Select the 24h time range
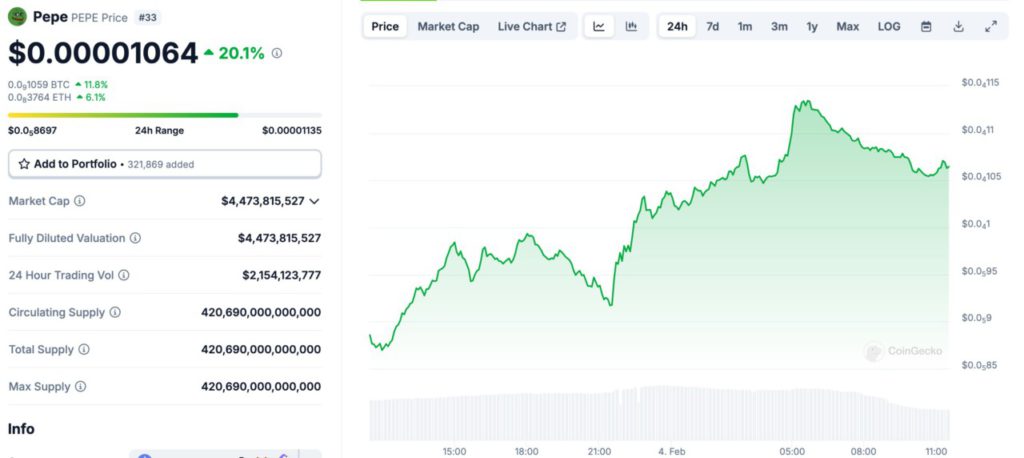1024x458 pixels. point(677,27)
